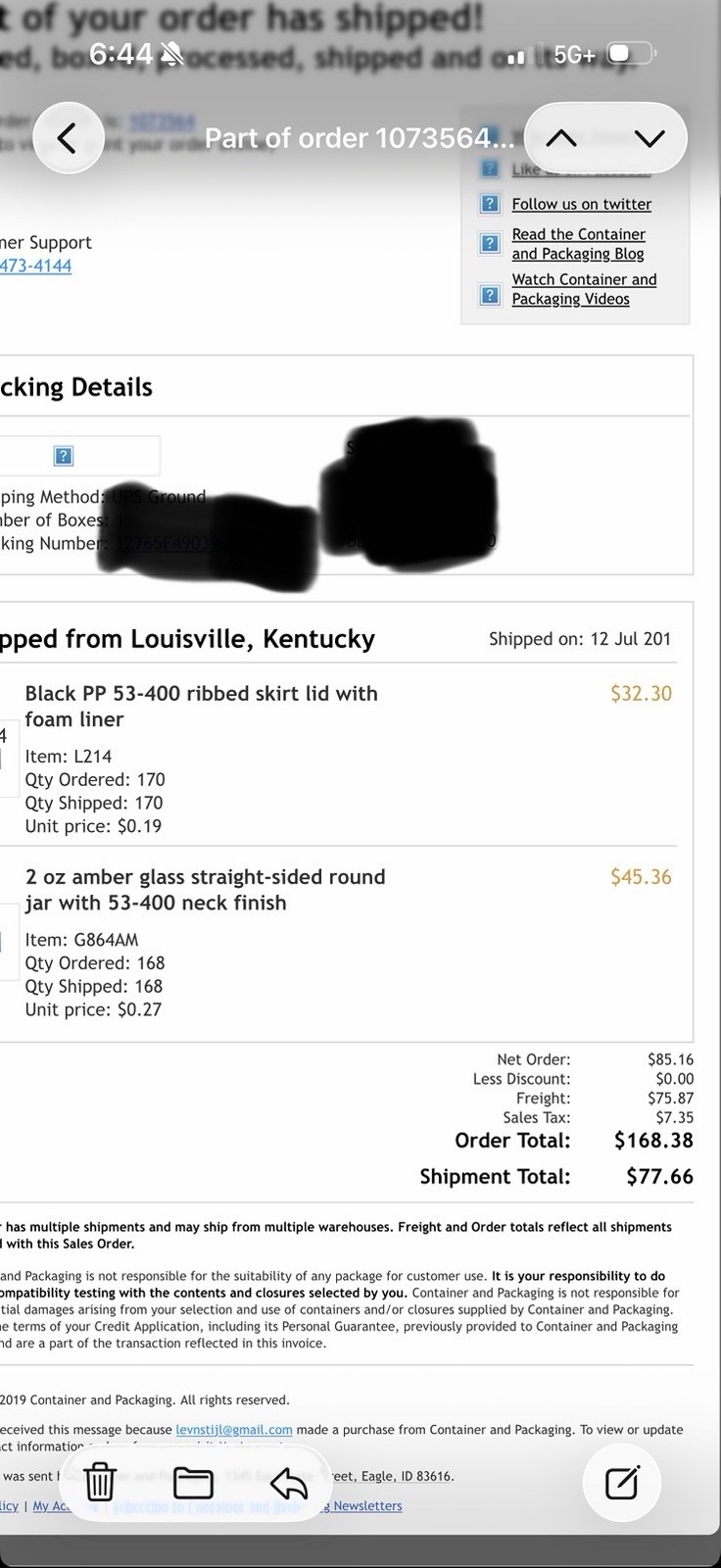This screenshot has height=1568, width=721.
Task: Delete this email with the trash icon
Action: 100,1482
